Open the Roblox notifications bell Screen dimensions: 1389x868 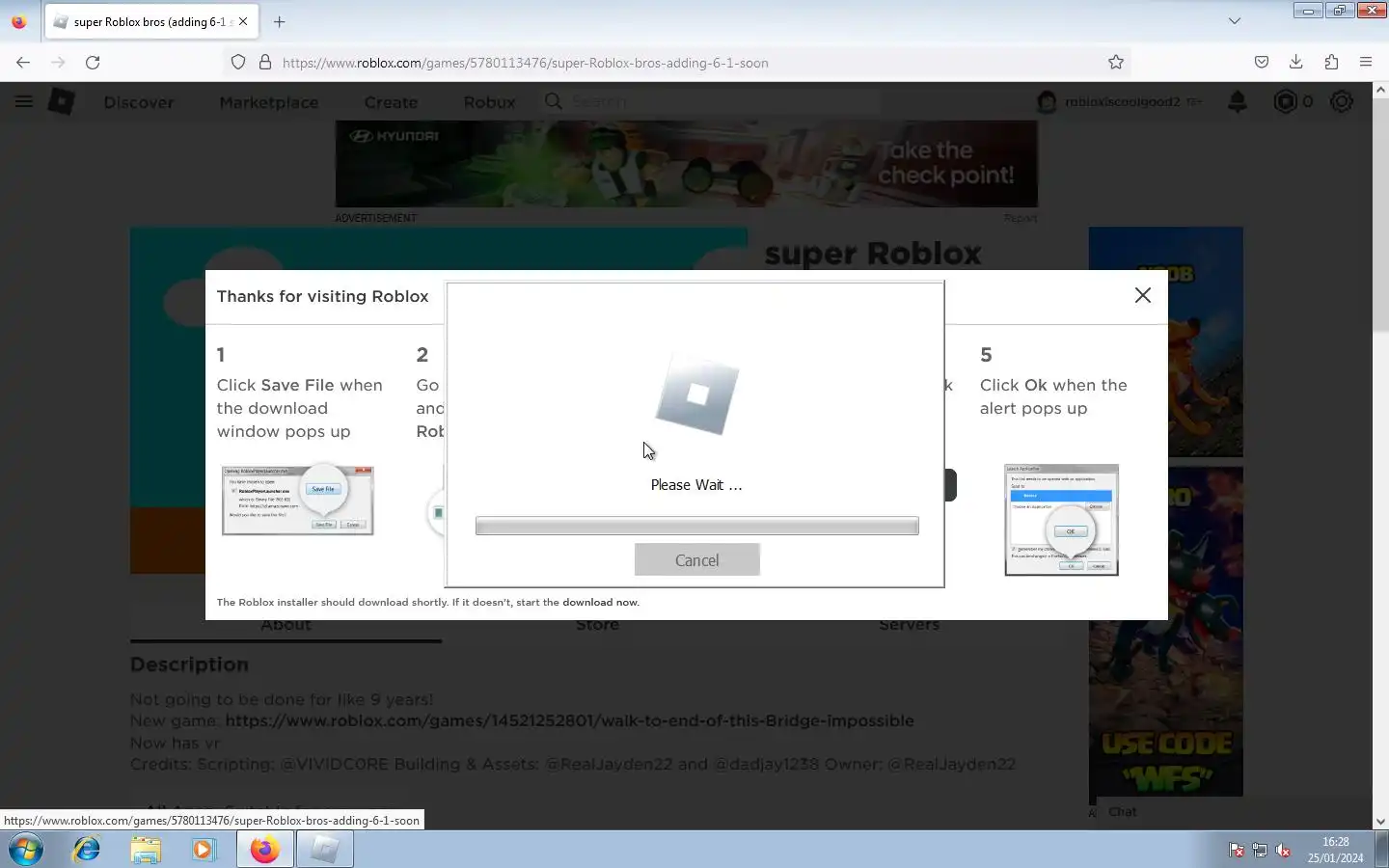(x=1238, y=101)
